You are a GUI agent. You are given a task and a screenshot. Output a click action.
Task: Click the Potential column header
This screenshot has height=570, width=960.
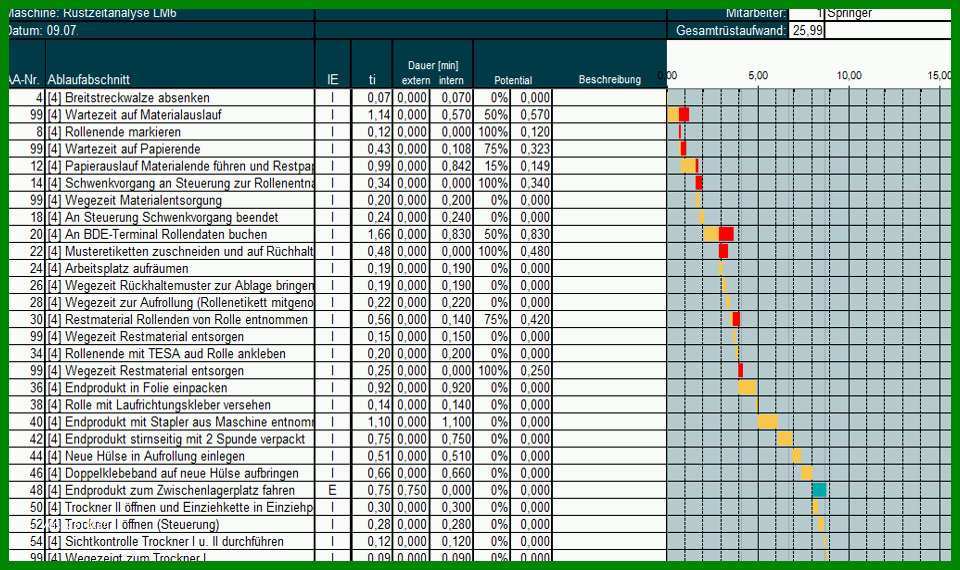513,80
